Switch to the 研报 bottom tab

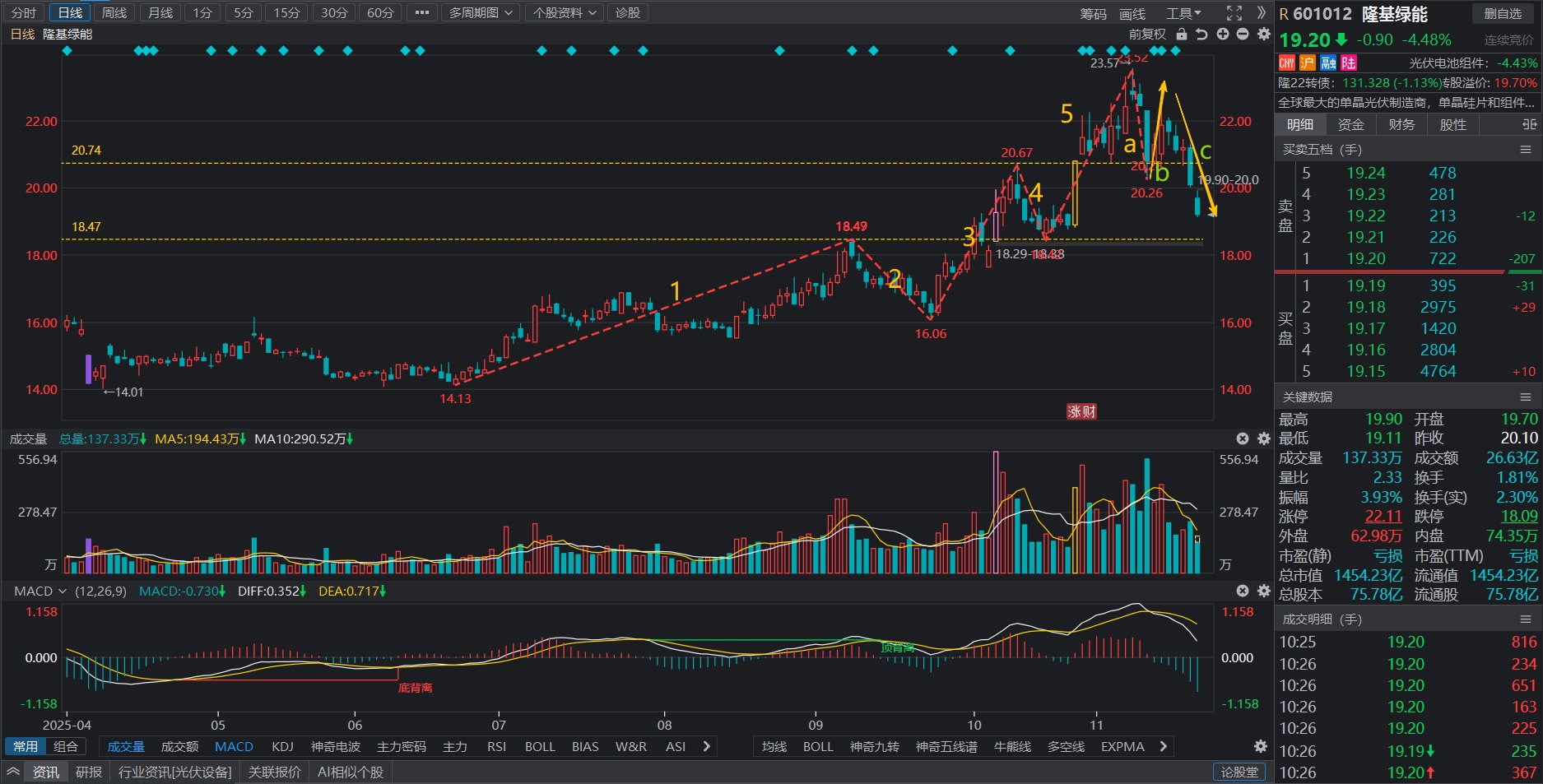tap(89, 772)
